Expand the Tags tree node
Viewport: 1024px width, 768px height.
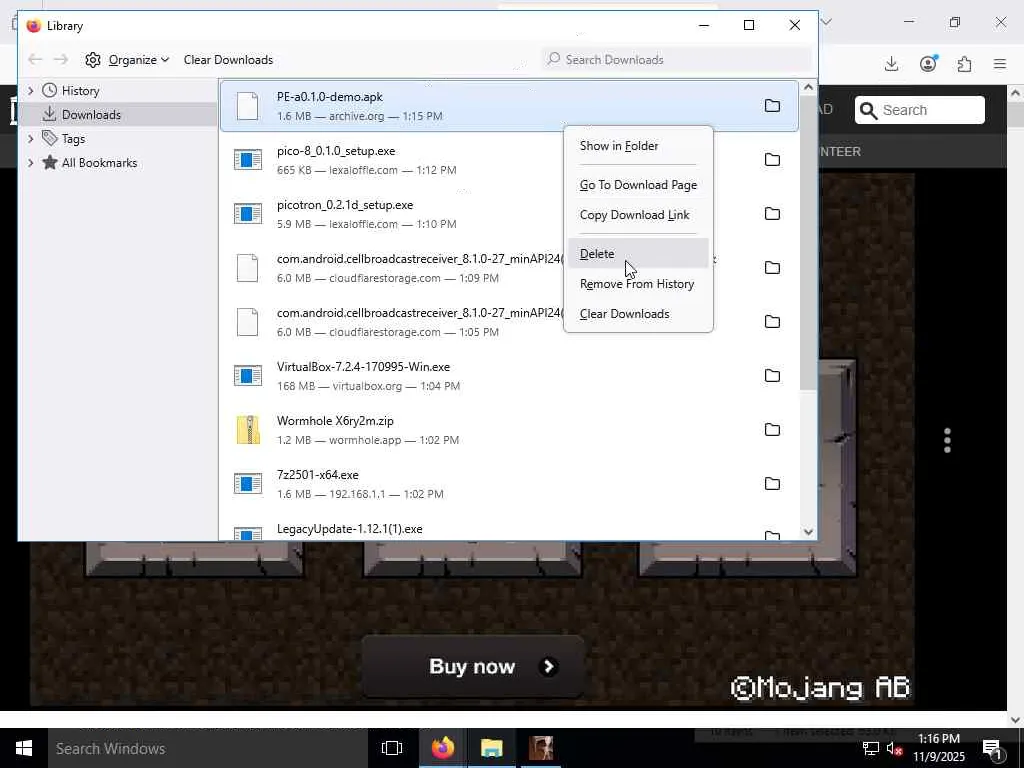pos(30,138)
